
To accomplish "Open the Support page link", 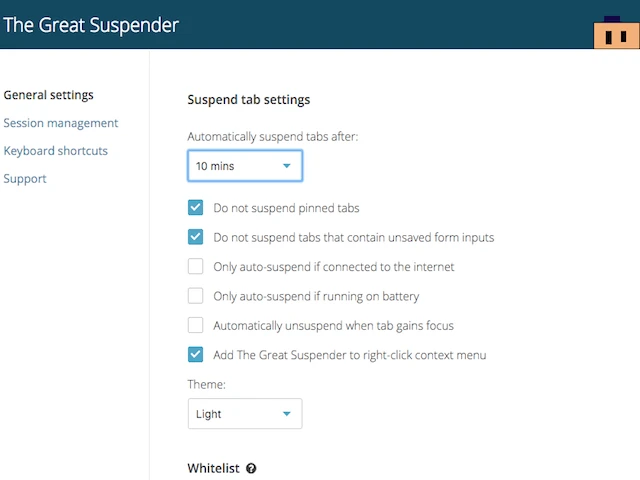I will [x=25, y=179].
